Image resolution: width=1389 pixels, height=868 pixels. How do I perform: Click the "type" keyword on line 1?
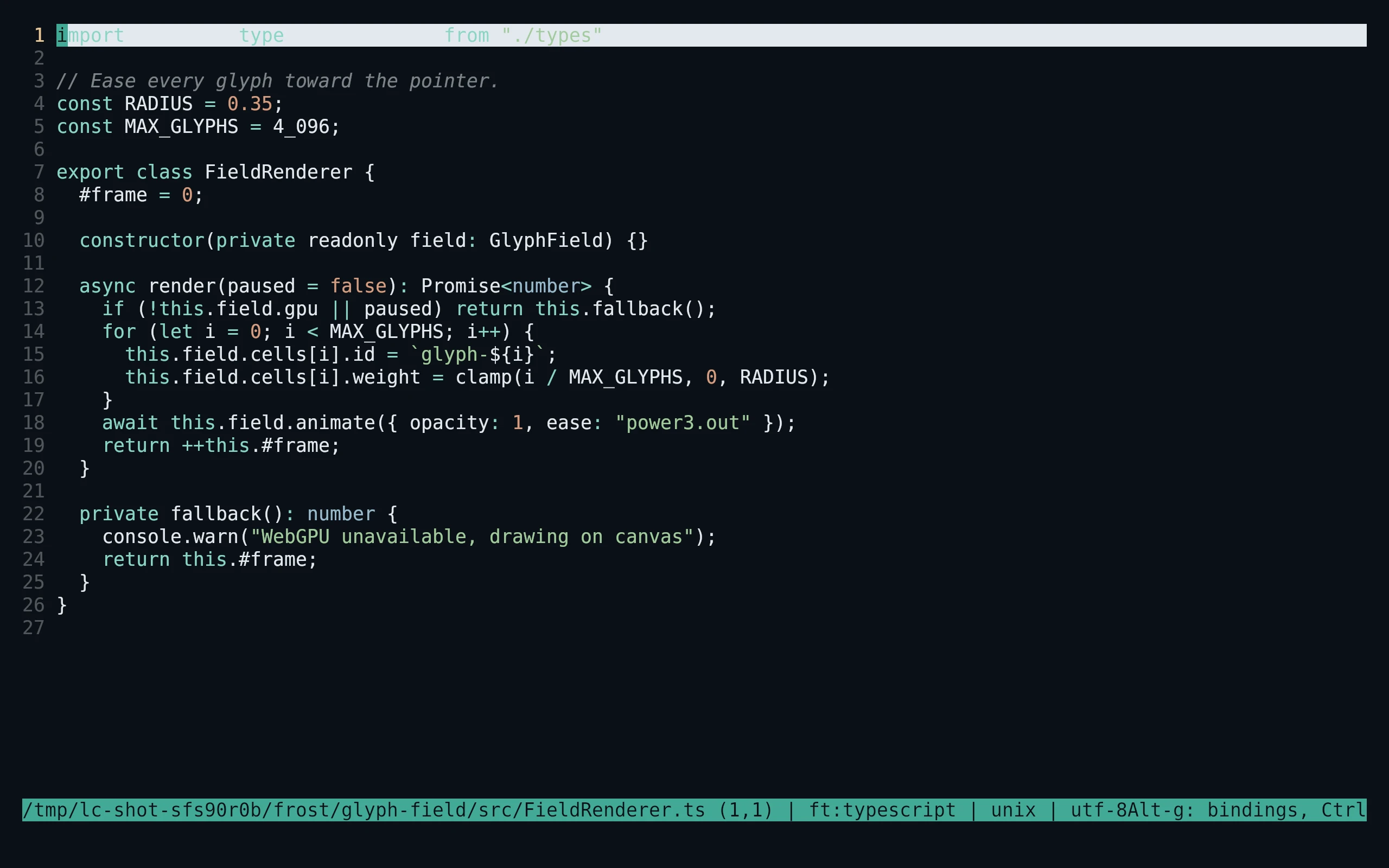coord(262,36)
